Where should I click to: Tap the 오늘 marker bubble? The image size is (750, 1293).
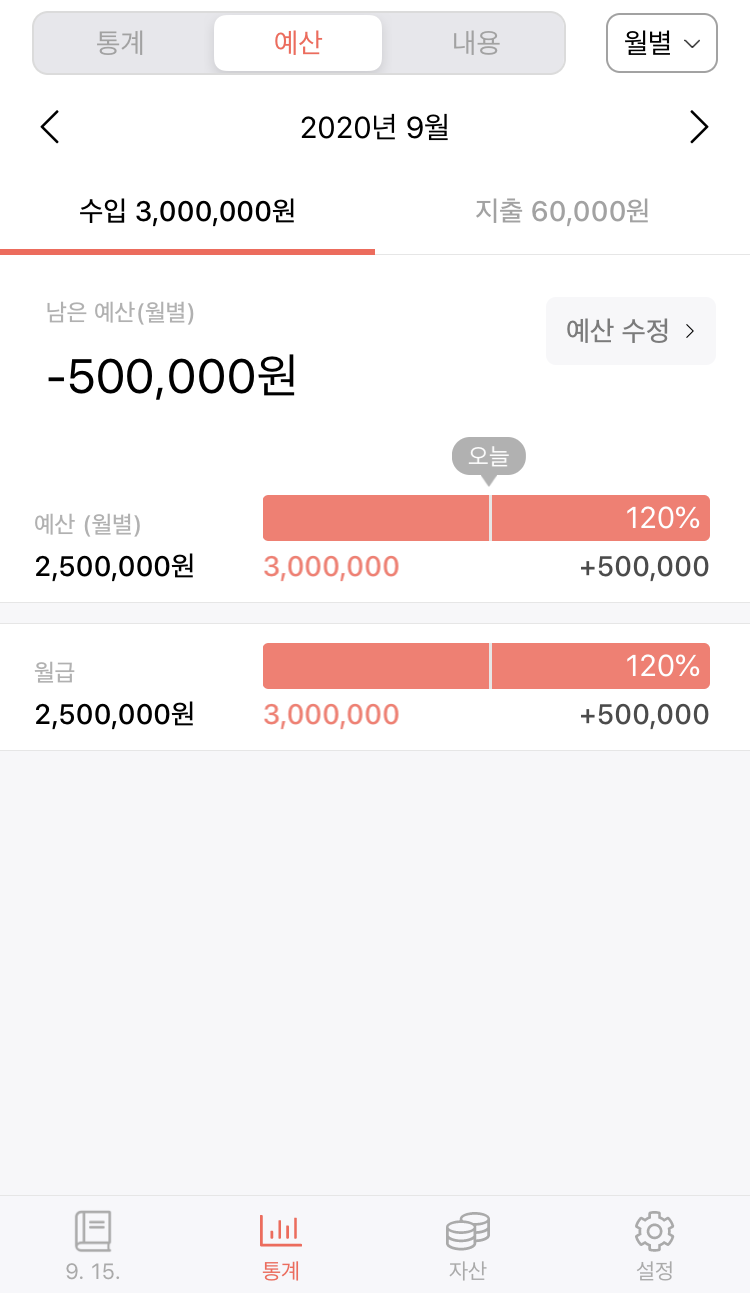click(488, 457)
